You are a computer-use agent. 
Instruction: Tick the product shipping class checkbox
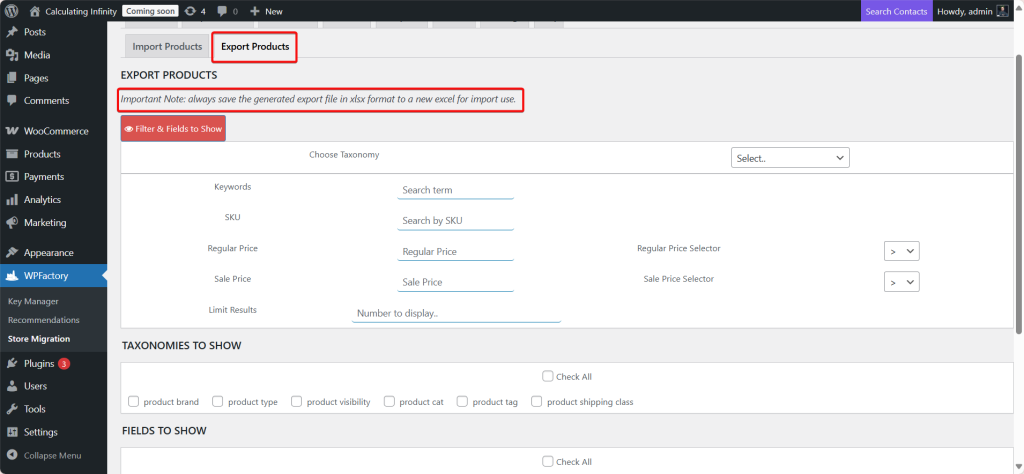tap(537, 402)
